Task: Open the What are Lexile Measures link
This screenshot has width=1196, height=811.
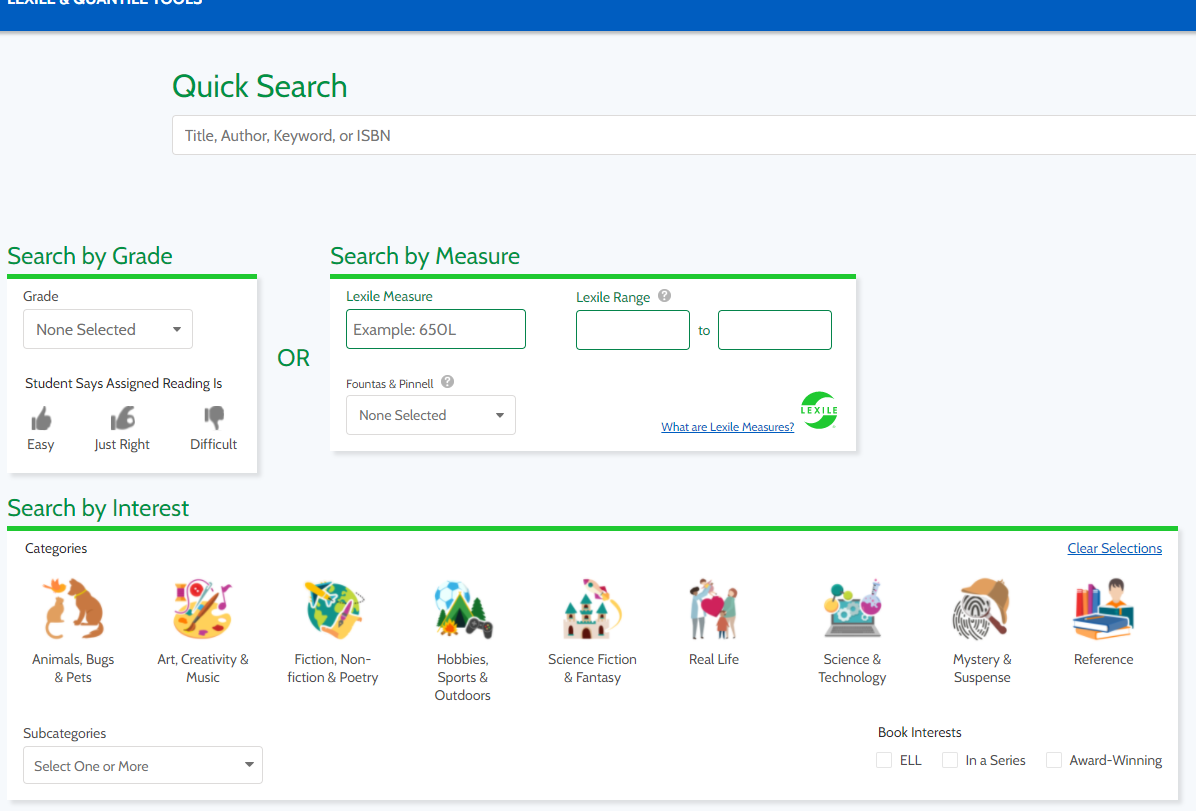Action: pyautogui.click(x=728, y=427)
